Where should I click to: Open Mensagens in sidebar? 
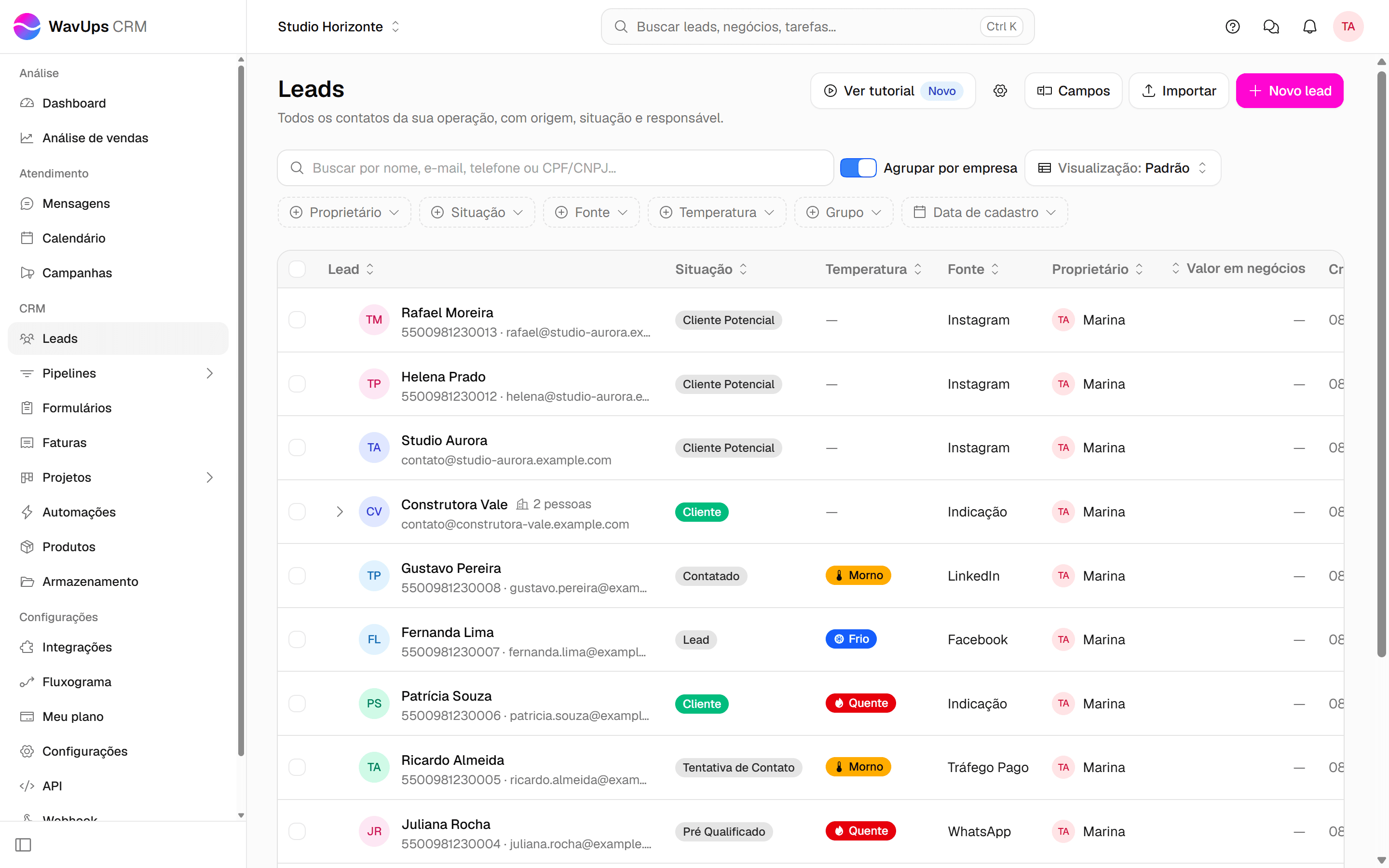(118, 204)
